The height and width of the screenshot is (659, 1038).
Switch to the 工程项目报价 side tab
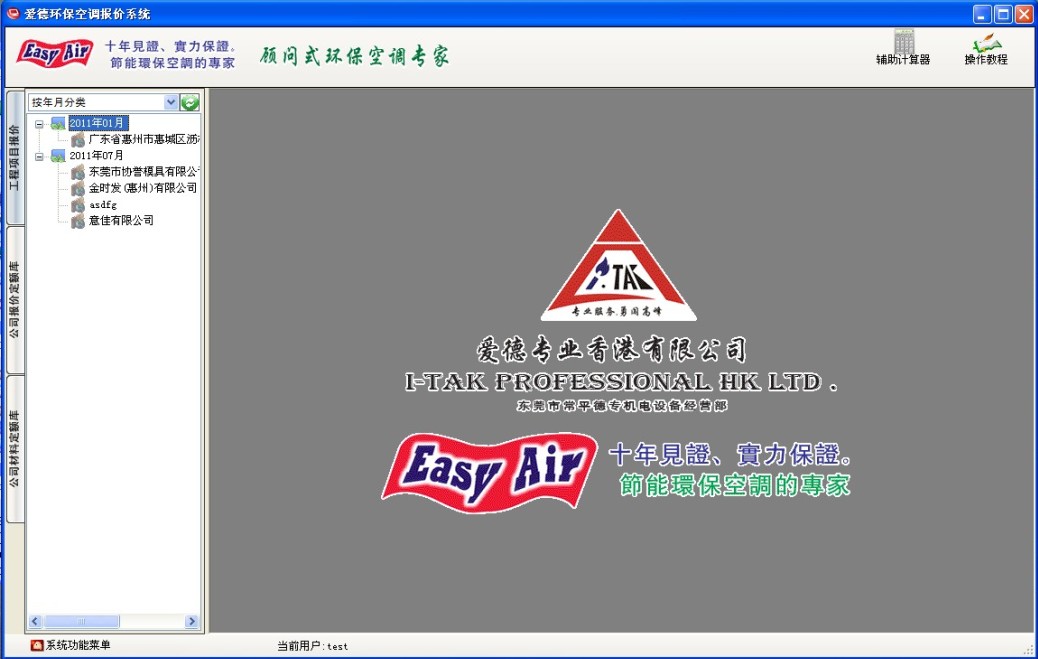15,158
